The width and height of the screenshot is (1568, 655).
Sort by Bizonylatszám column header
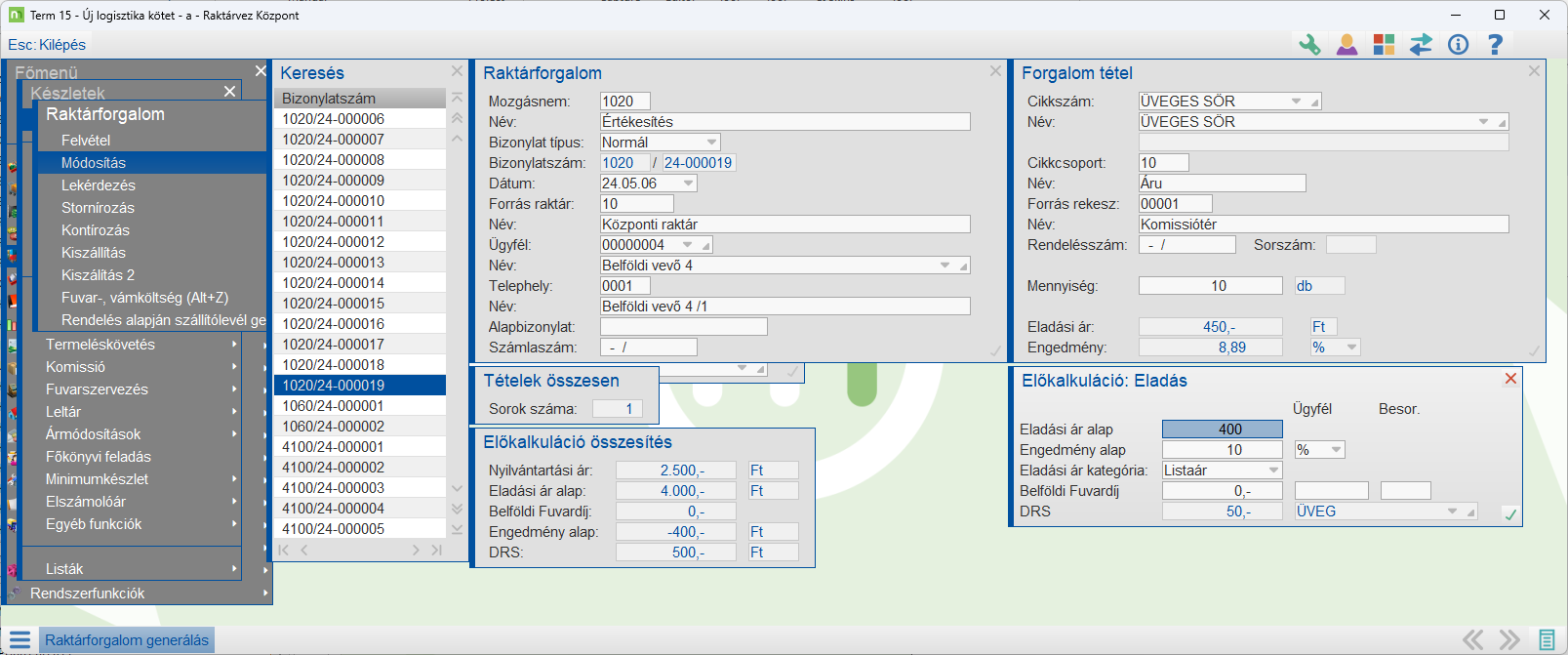pyautogui.click(x=360, y=98)
